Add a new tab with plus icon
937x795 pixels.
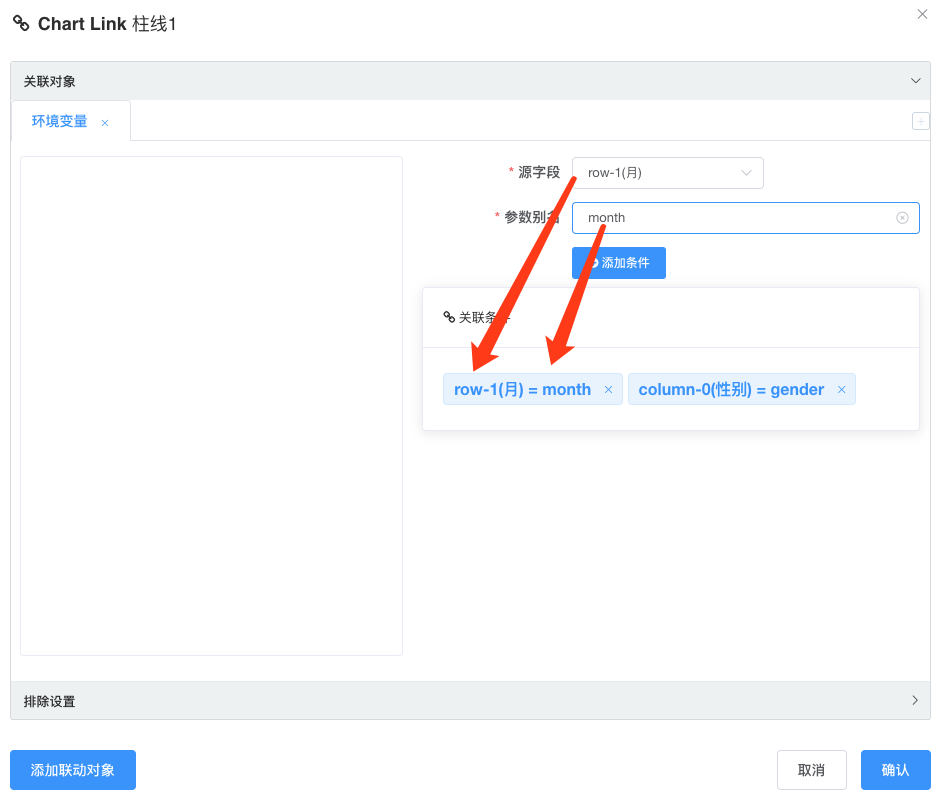pos(920,121)
